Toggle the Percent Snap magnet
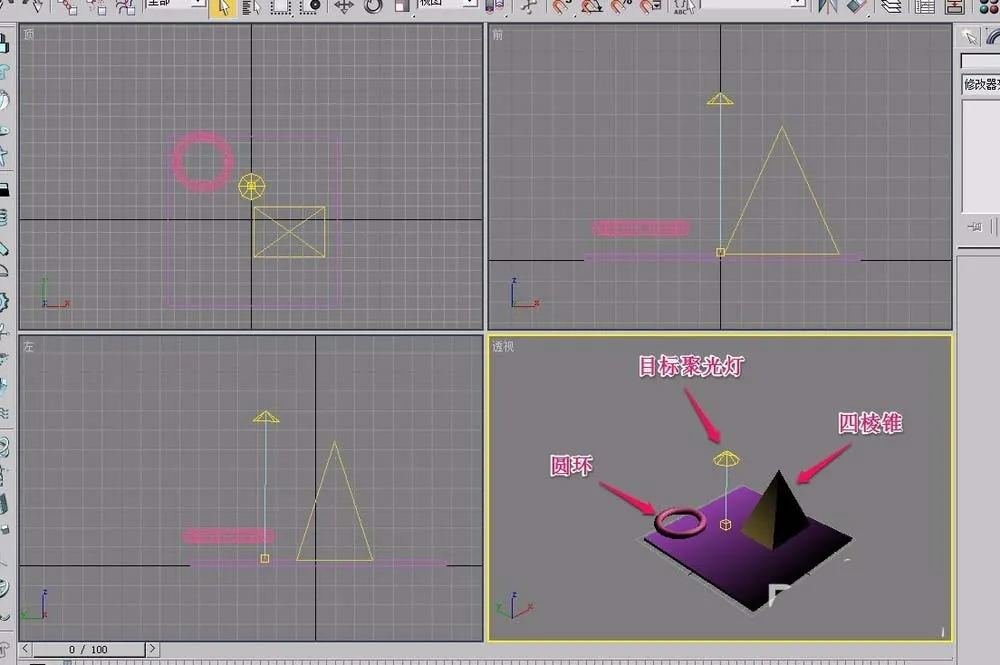 pyautogui.click(x=621, y=7)
